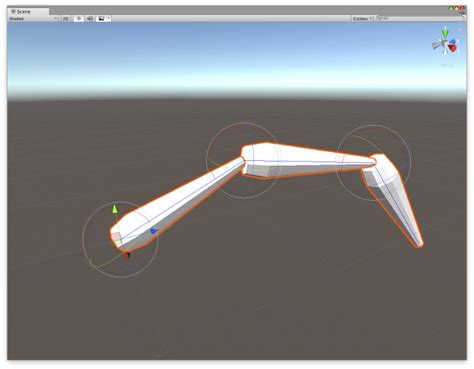This screenshot has height=369, width=474.
Task: Toggle scene effects image icon
Action: [x=101, y=19]
